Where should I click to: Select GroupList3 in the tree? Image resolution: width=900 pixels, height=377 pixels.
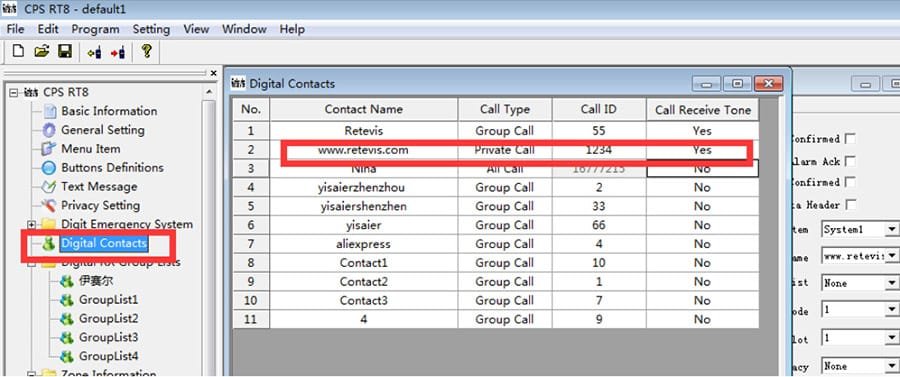108,337
